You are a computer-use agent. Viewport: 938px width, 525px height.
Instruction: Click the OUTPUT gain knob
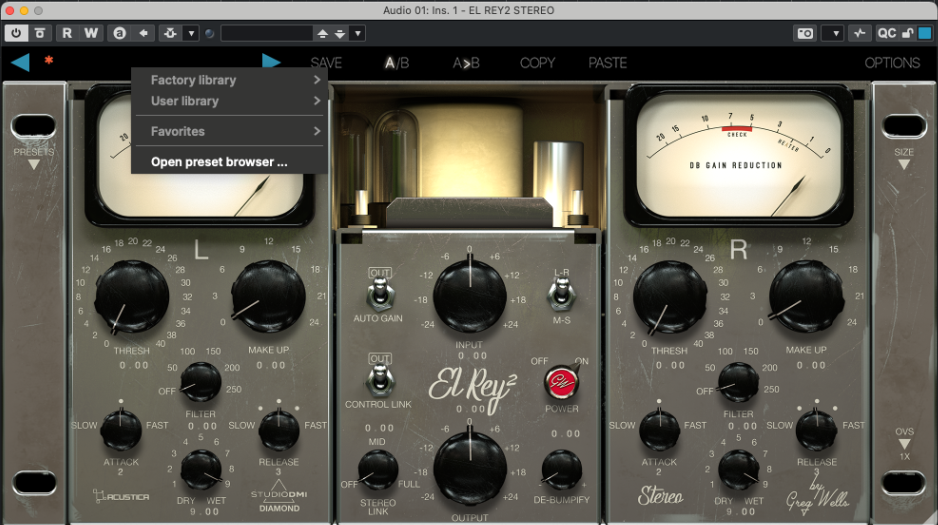tap(470, 468)
